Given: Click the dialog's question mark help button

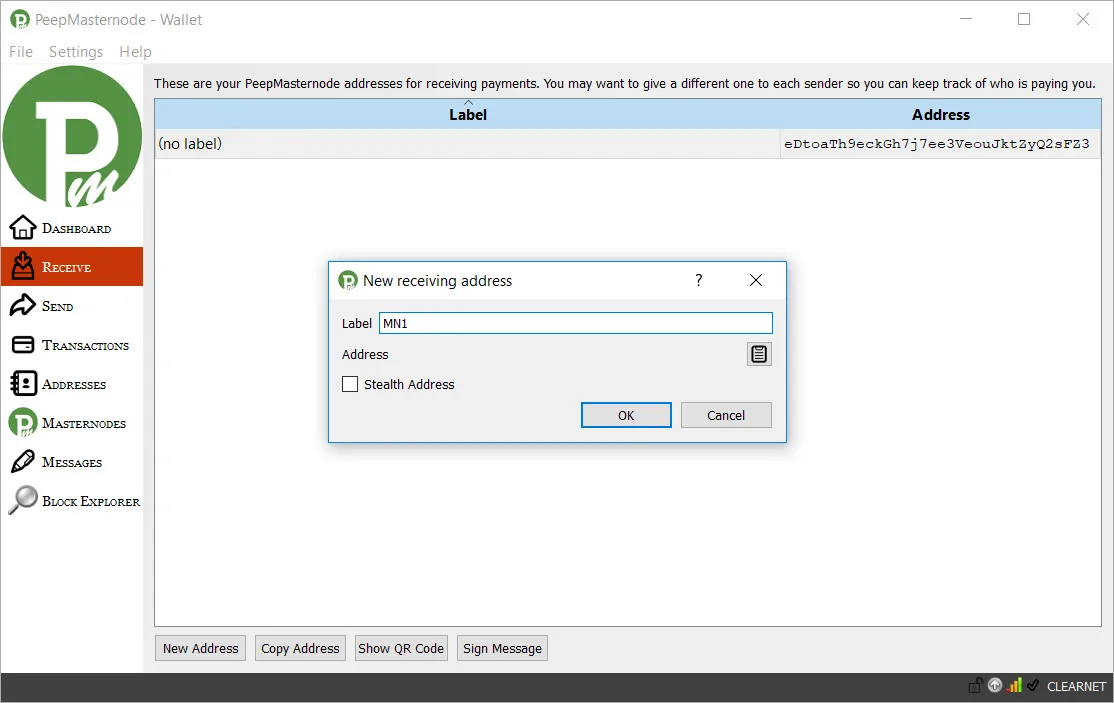Looking at the screenshot, I should (698, 280).
